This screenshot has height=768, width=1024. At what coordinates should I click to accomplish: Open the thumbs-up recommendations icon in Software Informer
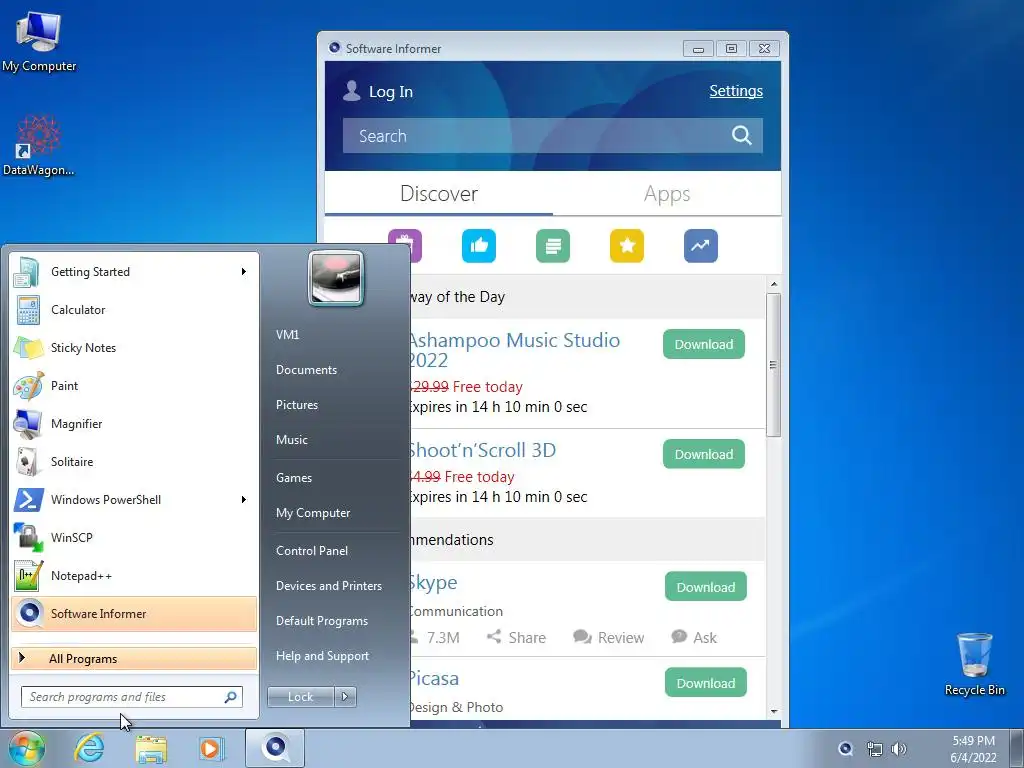(x=479, y=246)
